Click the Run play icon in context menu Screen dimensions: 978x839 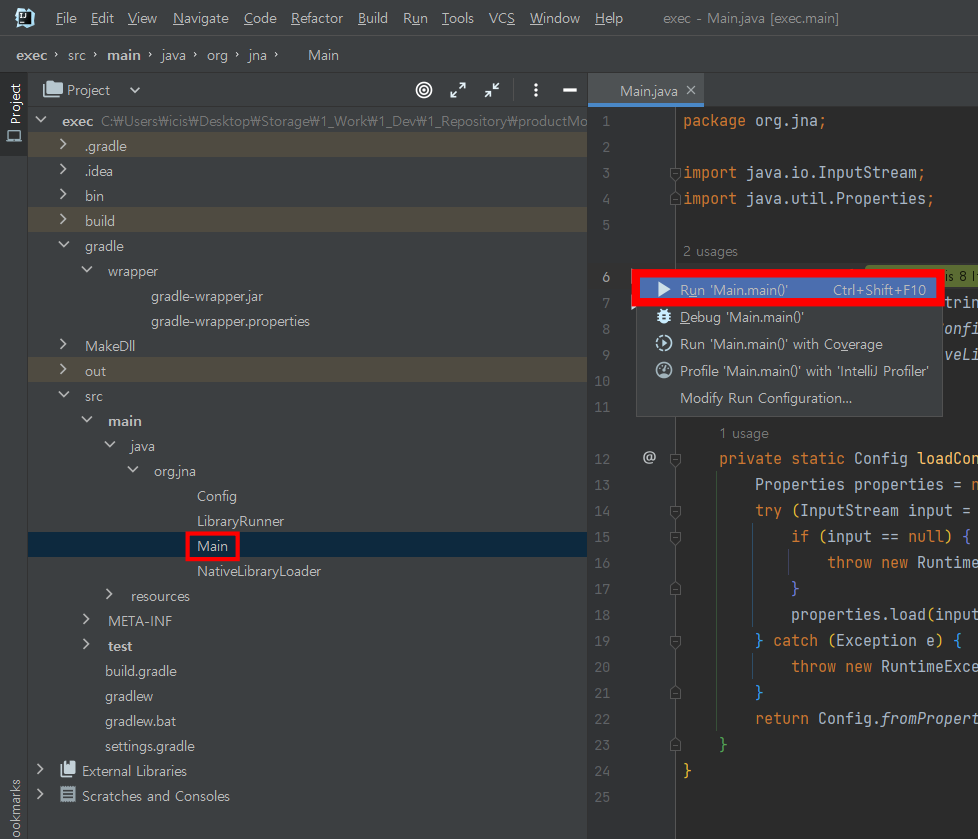tap(664, 289)
